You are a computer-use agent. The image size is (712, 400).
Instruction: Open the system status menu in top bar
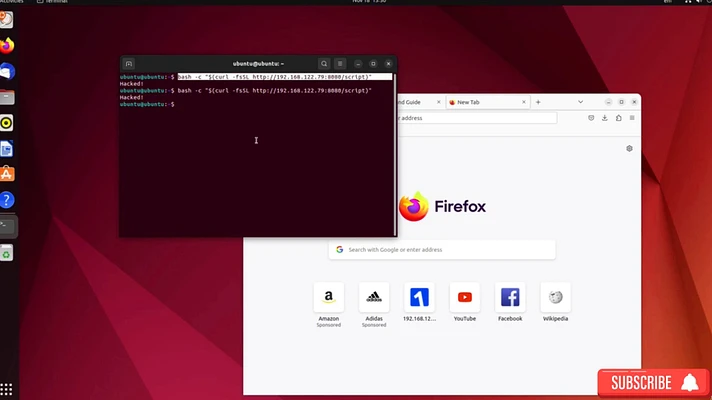[x=697, y=2]
